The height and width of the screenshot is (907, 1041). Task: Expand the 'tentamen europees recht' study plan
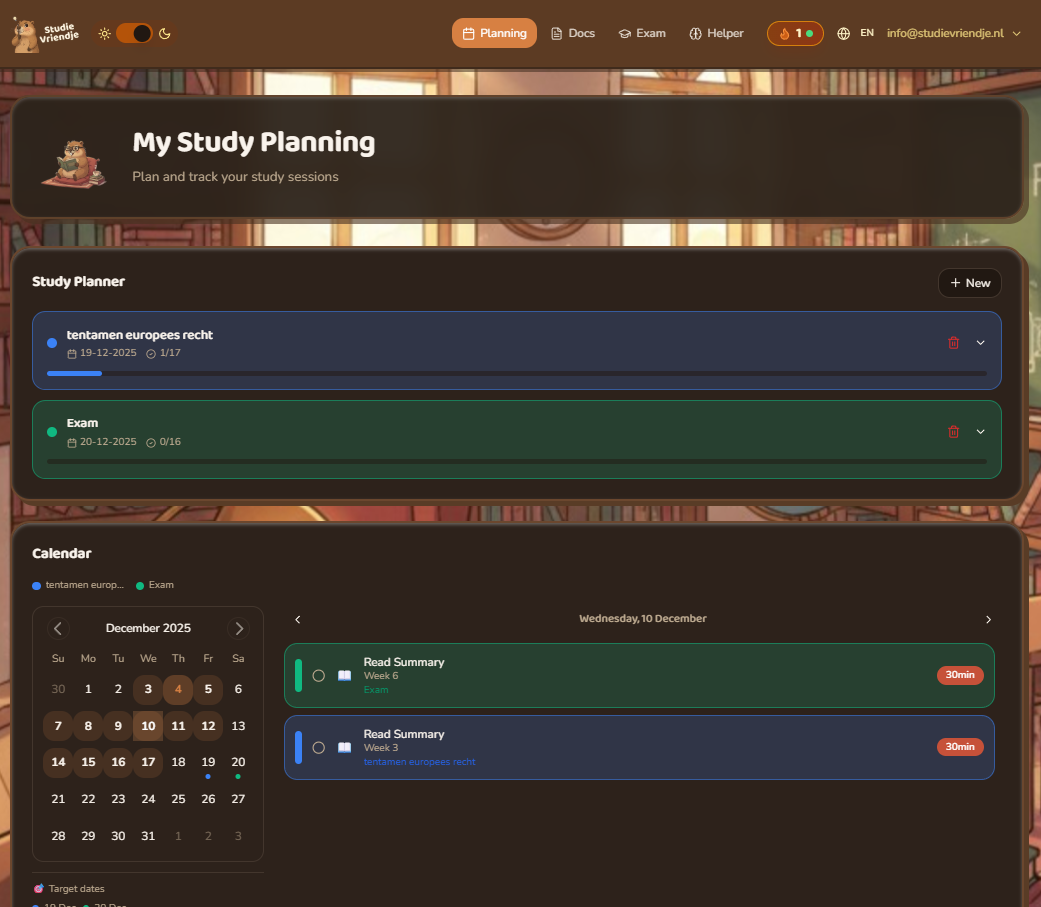(979, 342)
